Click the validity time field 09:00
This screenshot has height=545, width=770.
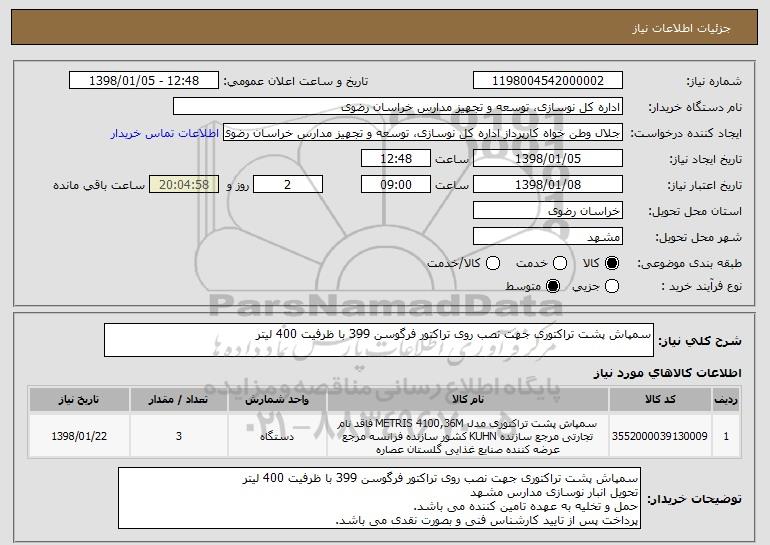pos(396,185)
